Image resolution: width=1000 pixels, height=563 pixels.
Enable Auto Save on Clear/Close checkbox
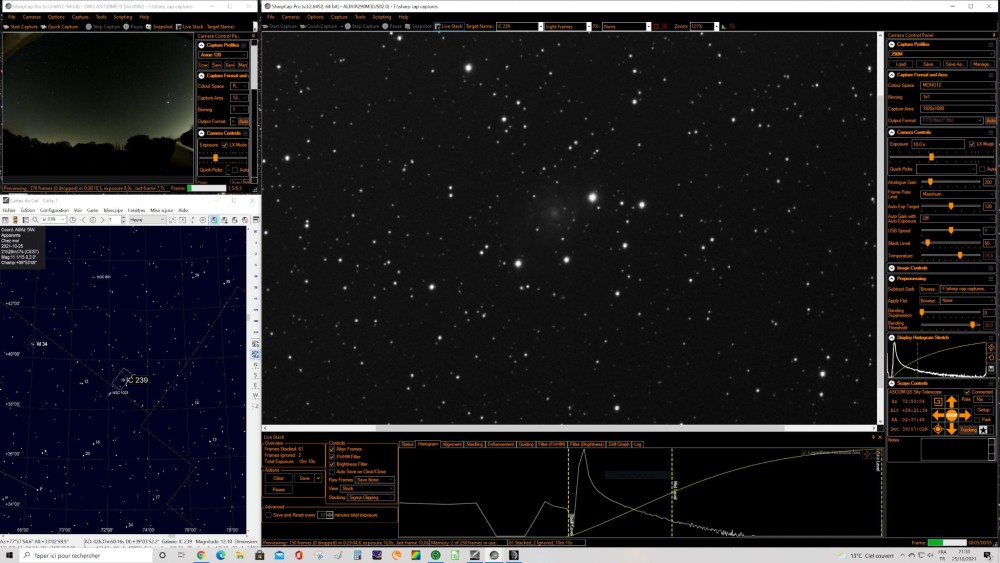pos(332,472)
